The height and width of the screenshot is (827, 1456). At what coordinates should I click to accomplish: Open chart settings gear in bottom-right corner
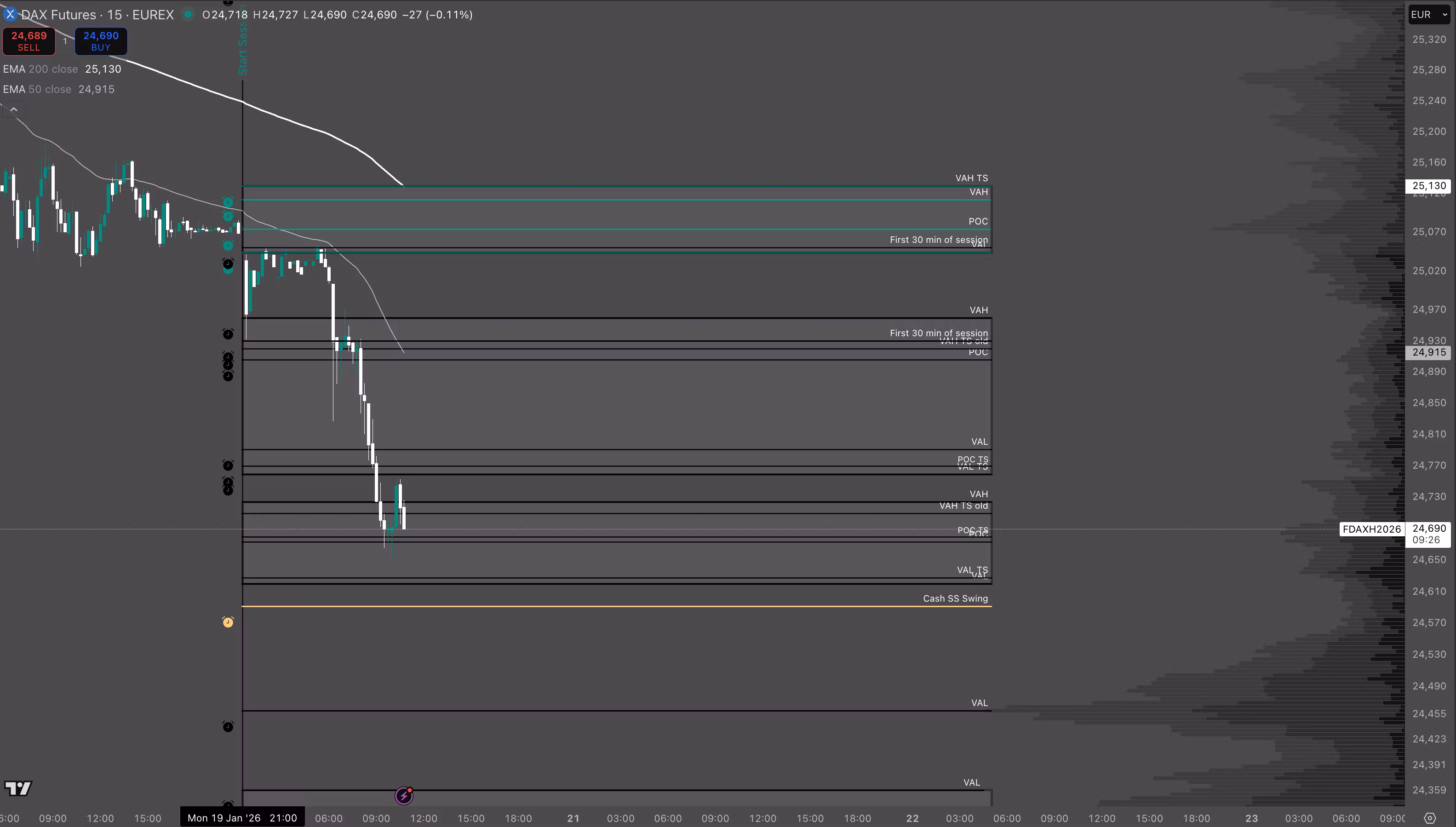pos(1430,818)
